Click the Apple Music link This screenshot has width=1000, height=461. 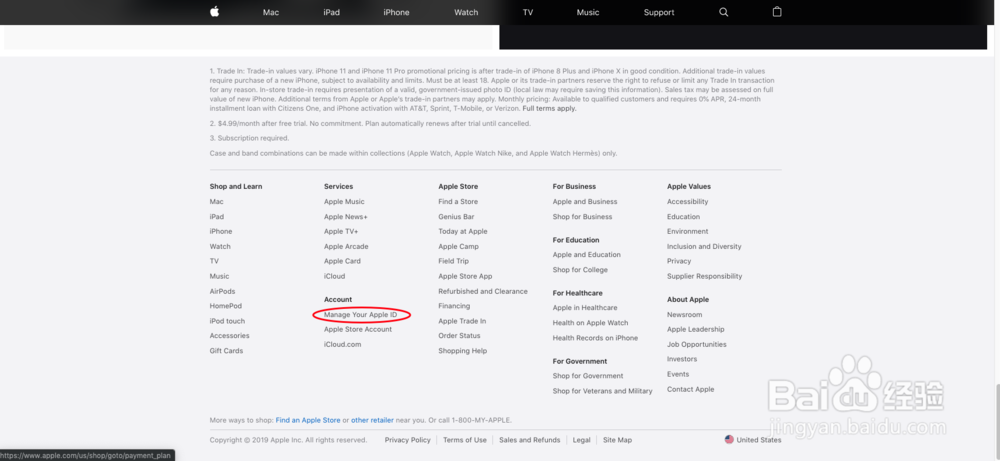tap(344, 201)
